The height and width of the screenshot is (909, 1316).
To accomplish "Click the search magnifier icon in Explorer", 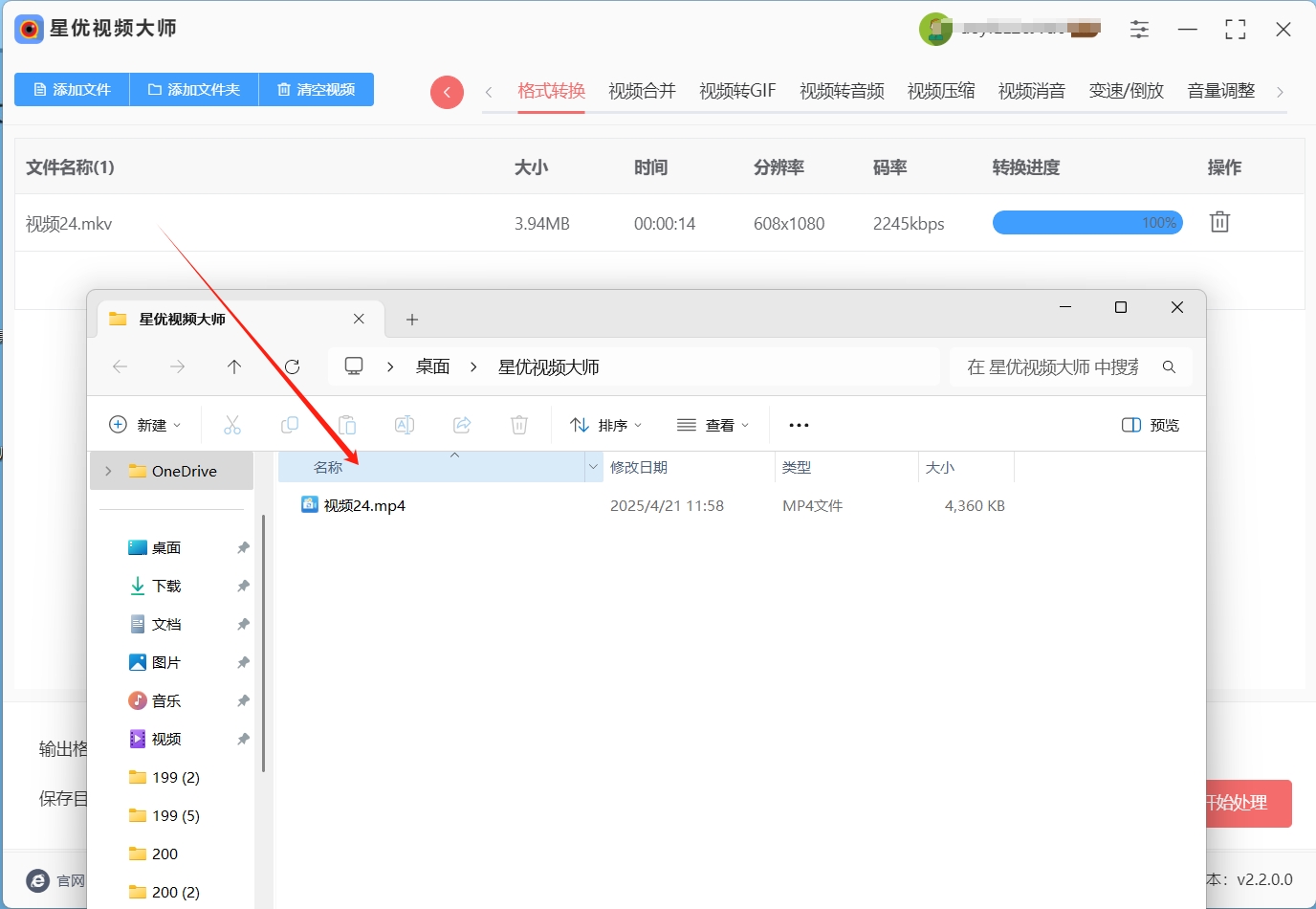I will click(x=1169, y=366).
